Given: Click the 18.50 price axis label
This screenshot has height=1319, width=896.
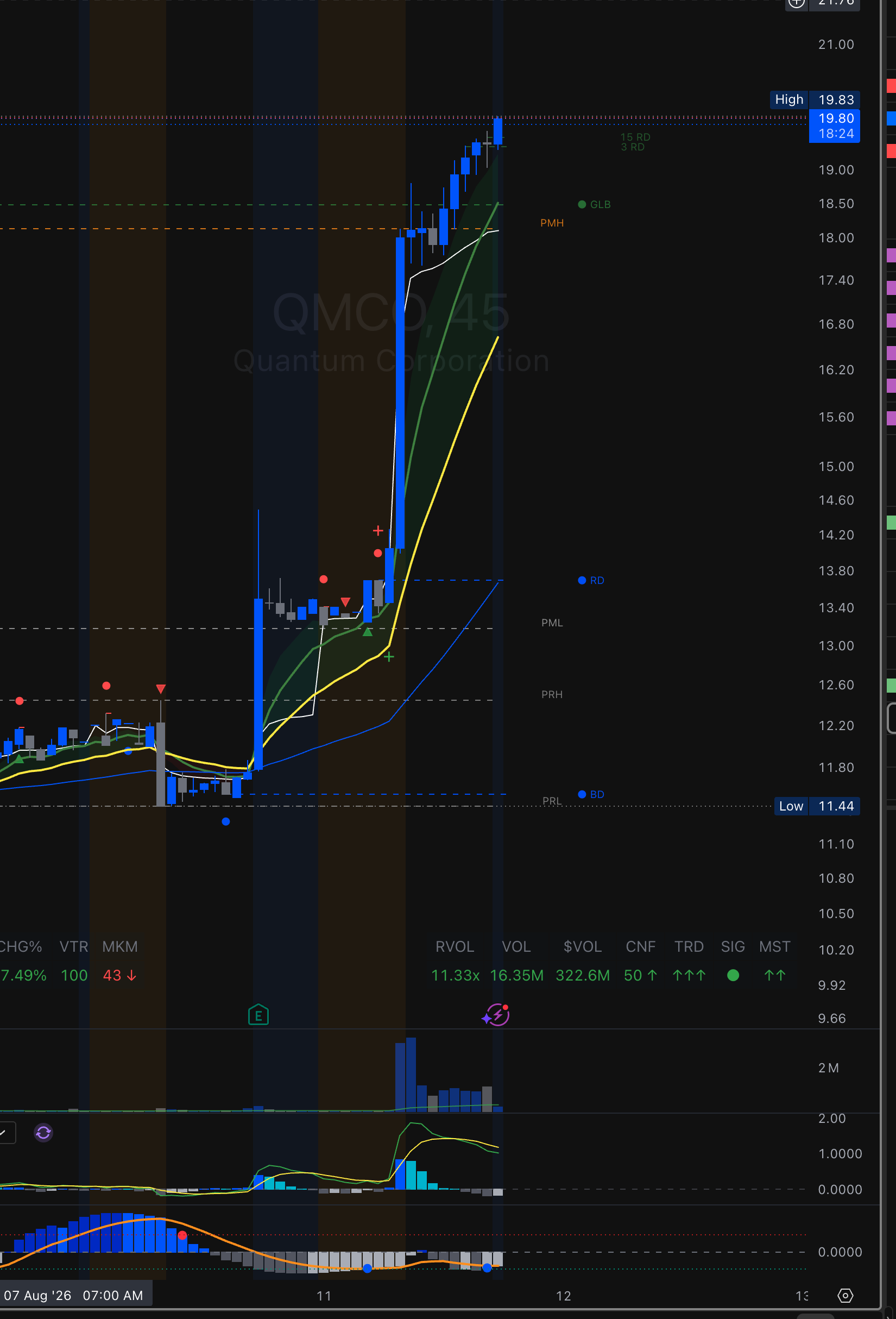Looking at the screenshot, I should (x=836, y=204).
